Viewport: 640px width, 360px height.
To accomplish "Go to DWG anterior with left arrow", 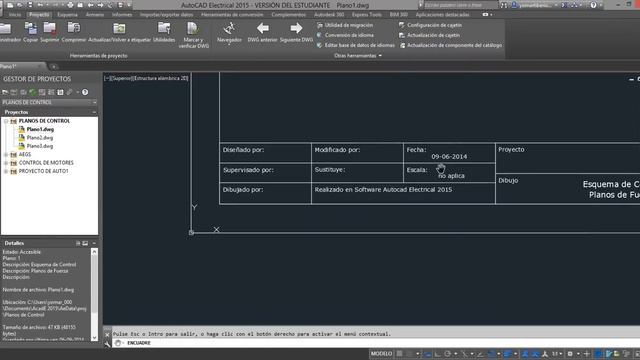I will pyautogui.click(x=262, y=28).
